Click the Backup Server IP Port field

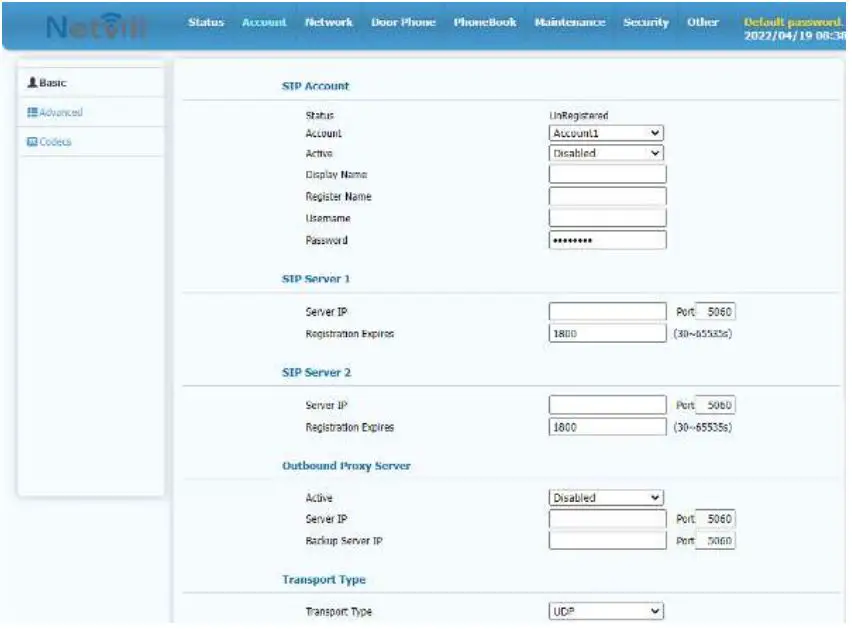(x=716, y=540)
